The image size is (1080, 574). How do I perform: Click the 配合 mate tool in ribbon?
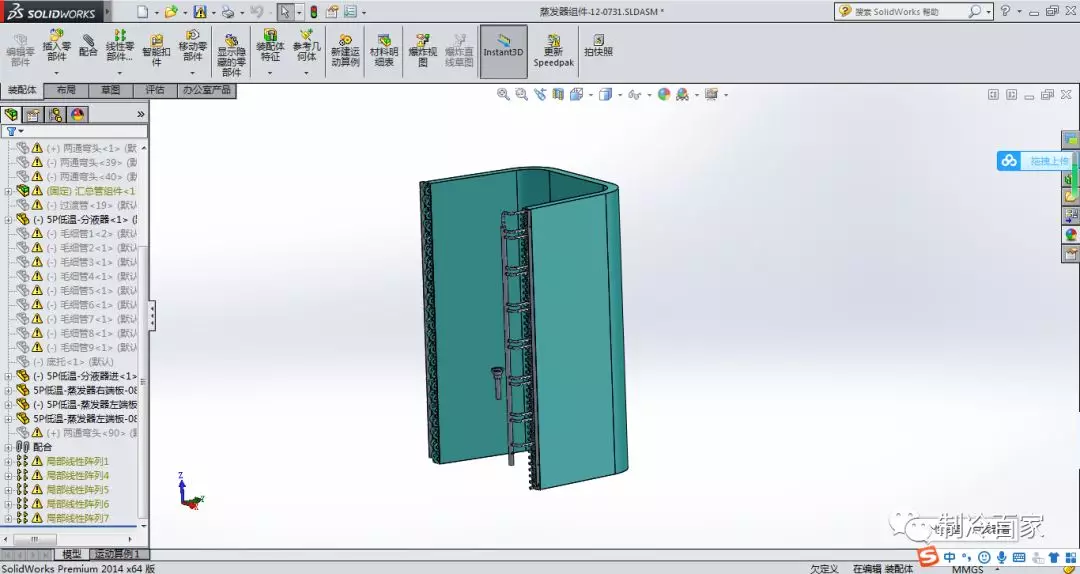pyautogui.click(x=88, y=46)
